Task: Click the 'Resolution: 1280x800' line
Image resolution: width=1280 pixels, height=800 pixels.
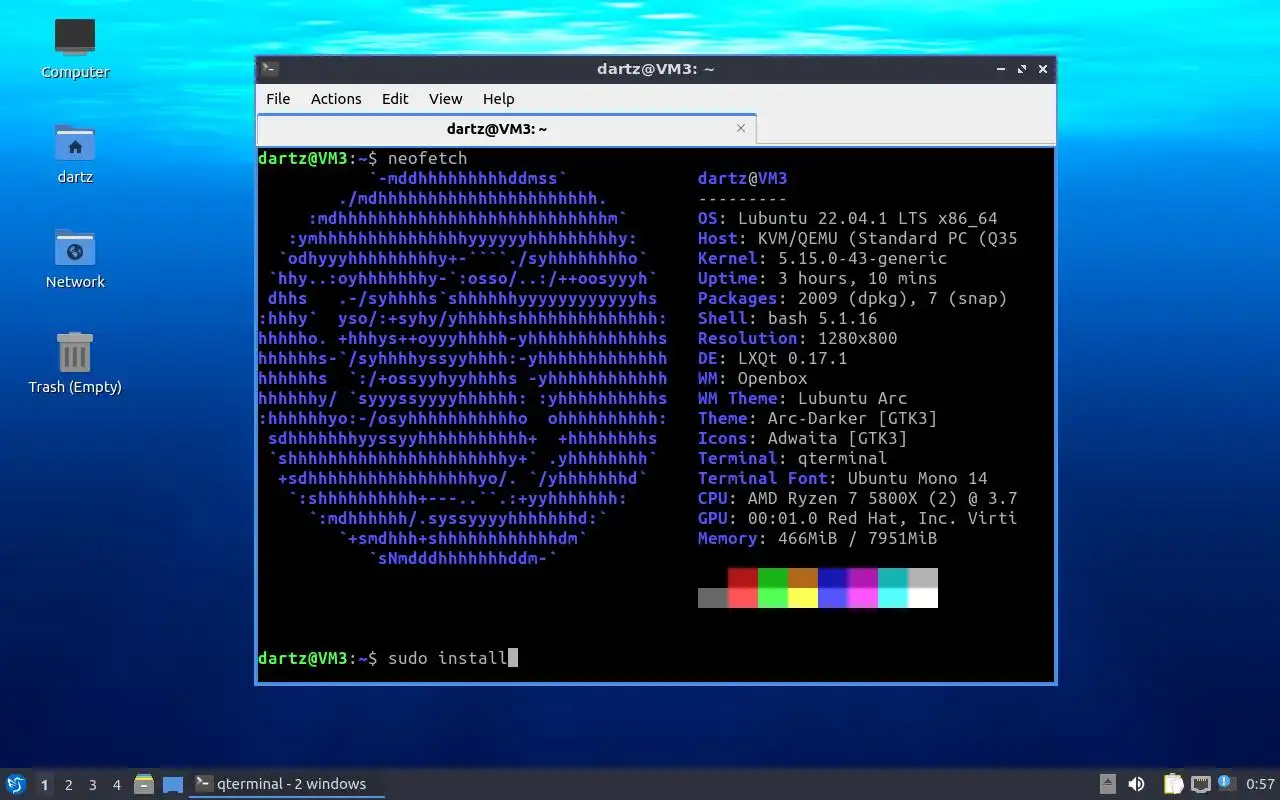Action: pyautogui.click(x=797, y=338)
